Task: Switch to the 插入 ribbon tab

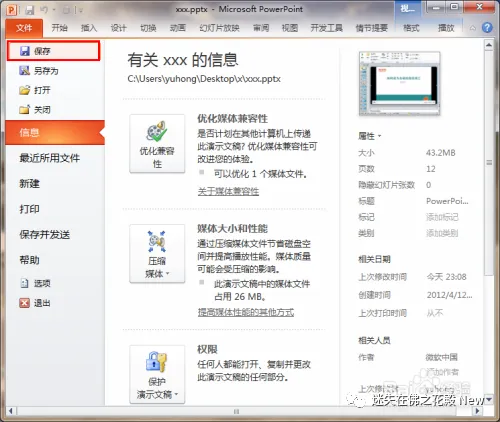Action: pos(89,28)
